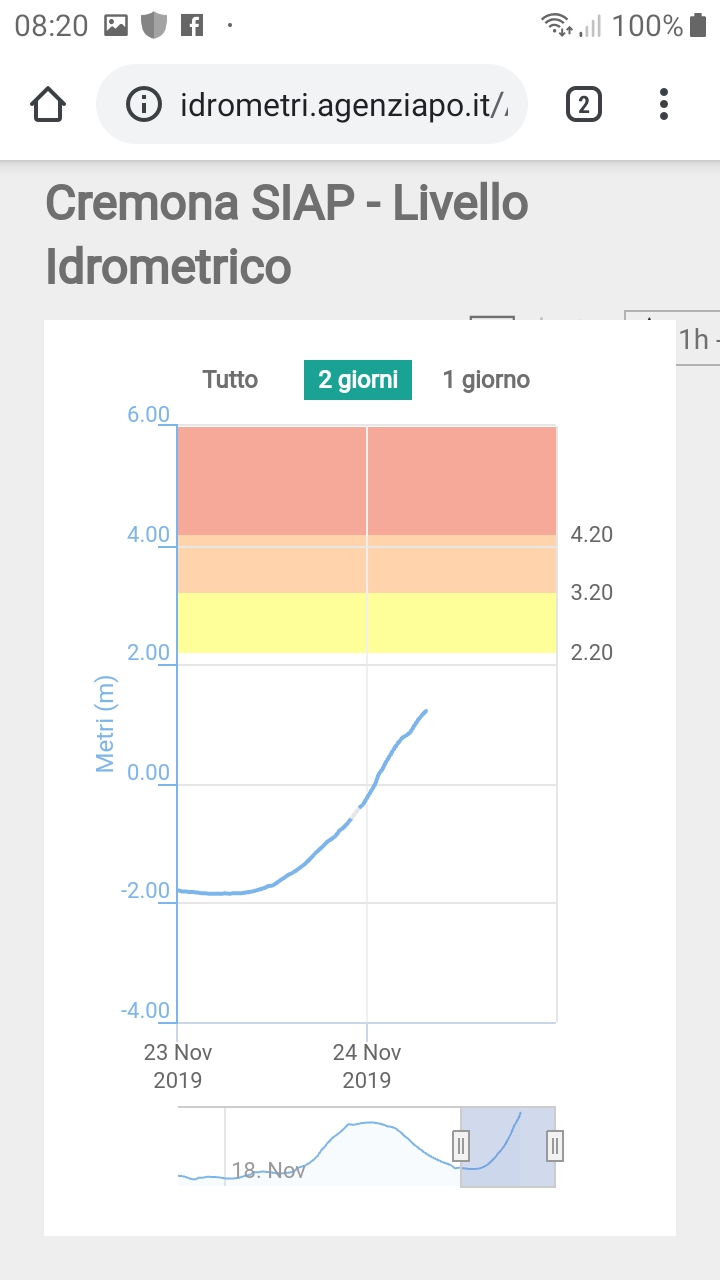Image resolution: width=720 pixels, height=1280 pixels.
Task: Tap the Facebook notification icon in status bar
Action: click(191, 26)
